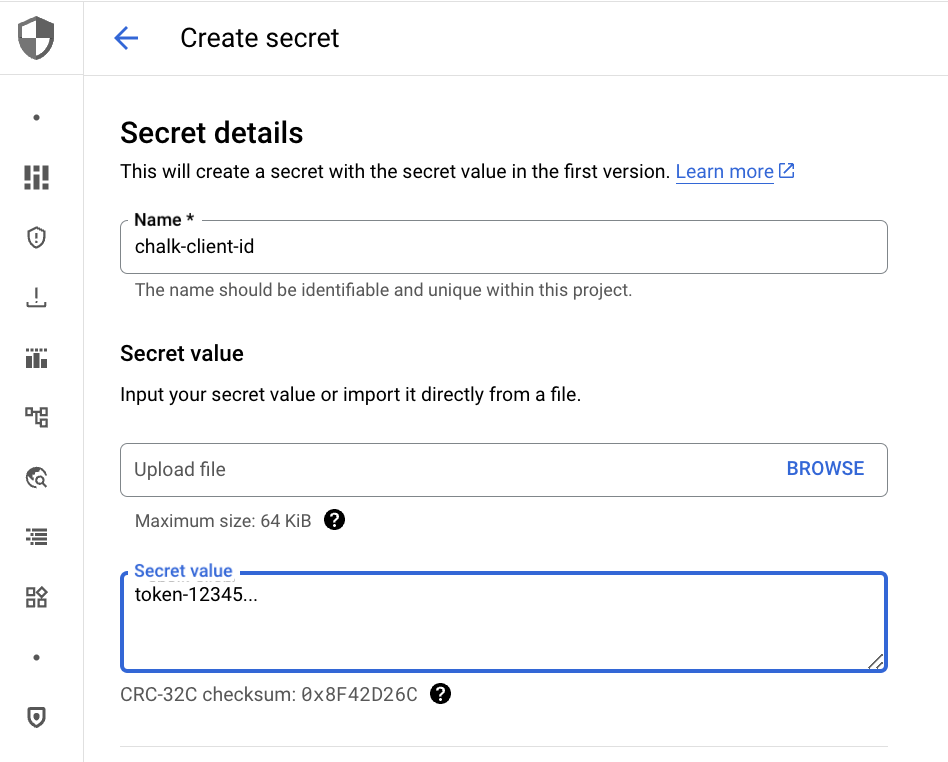Open the dashboard tiles icon in the sidebar

click(x=36, y=177)
